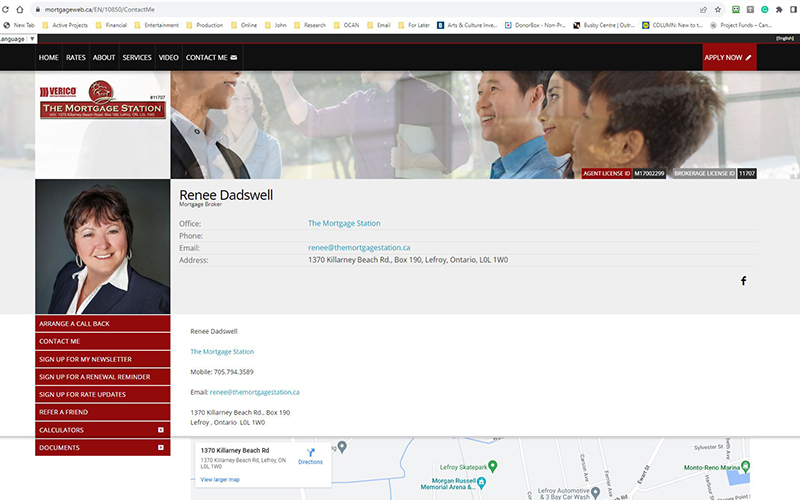800x500 pixels.
Task: Open the Entertainment bookmarks folder
Action: click(x=157, y=25)
